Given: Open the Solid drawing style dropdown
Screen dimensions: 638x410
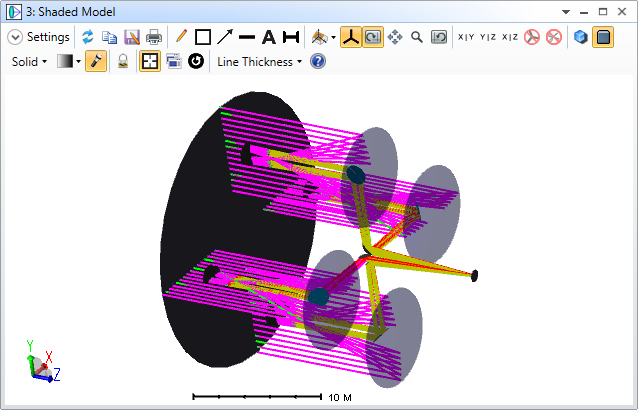Looking at the screenshot, I should [29, 62].
